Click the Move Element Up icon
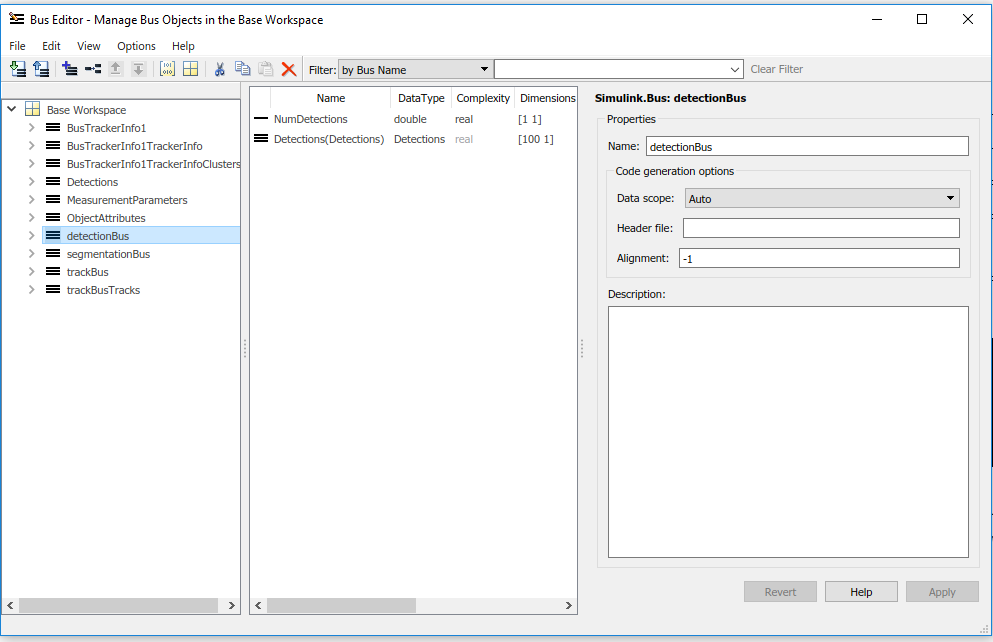The image size is (993, 642). pyautogui.click(x=115, y=69)
